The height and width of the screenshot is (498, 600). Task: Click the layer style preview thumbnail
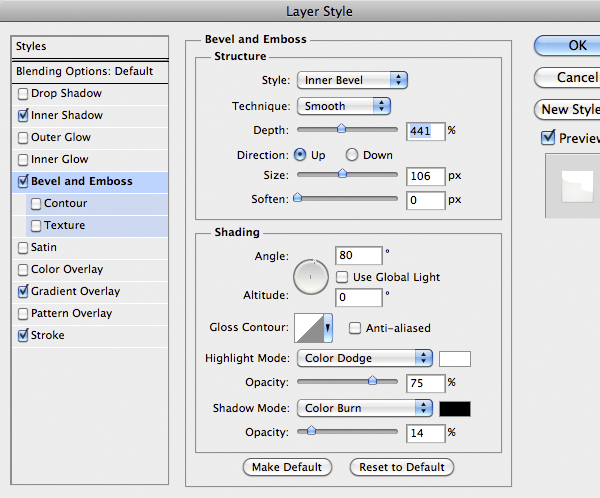572,186
